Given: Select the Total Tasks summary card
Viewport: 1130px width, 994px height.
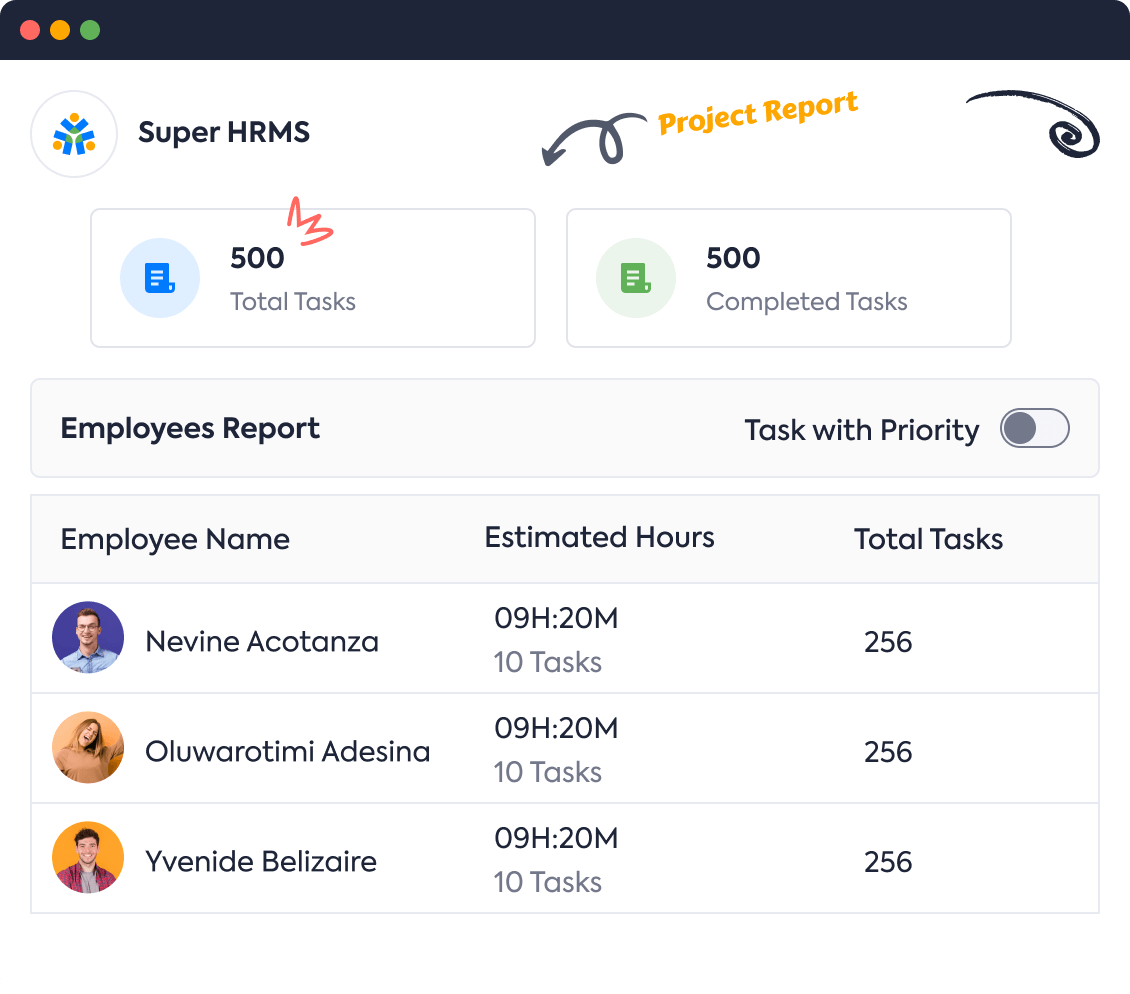Looking at the screenshot, I should [x=313, y=277].
